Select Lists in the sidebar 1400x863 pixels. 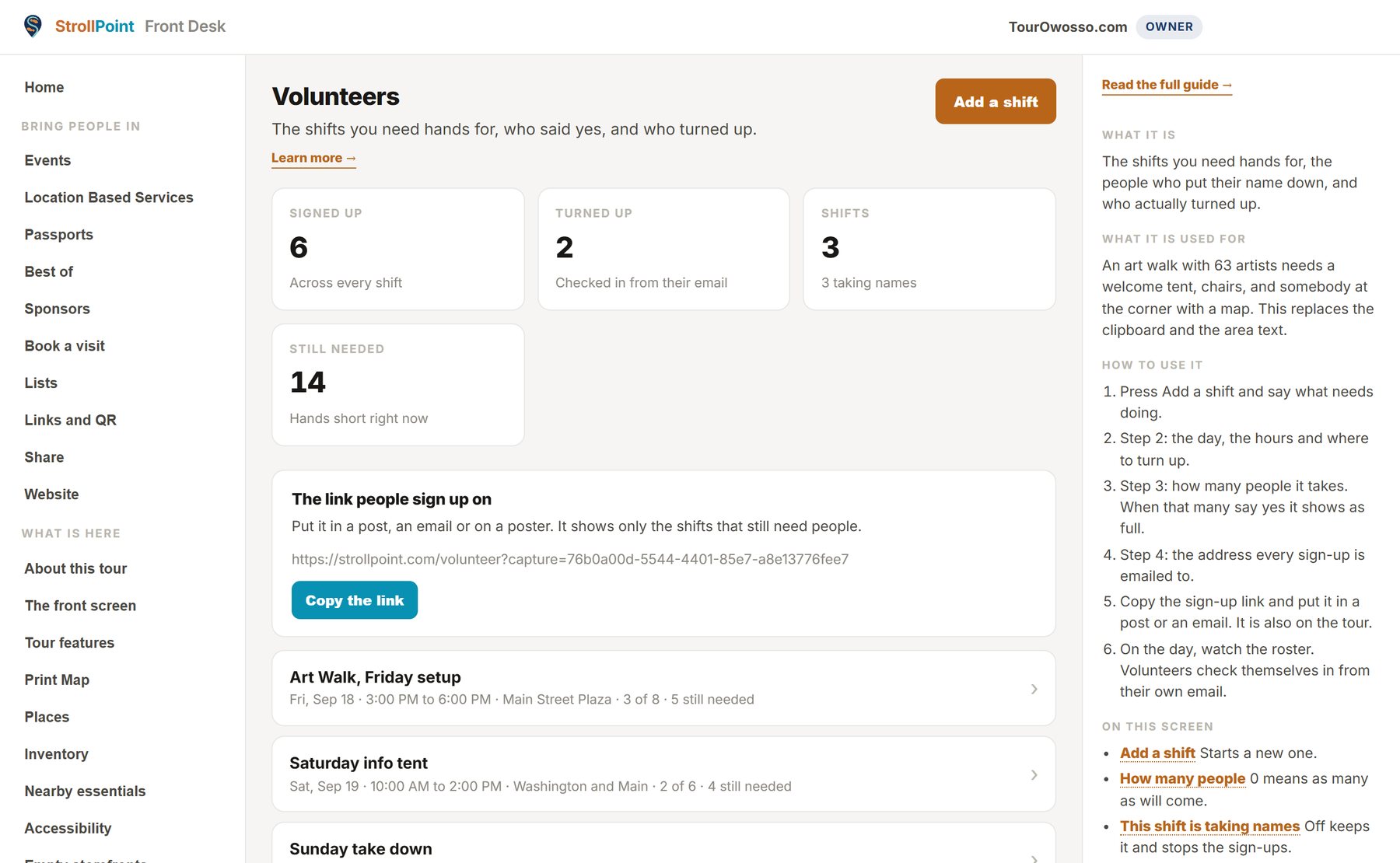pos(41,383)
